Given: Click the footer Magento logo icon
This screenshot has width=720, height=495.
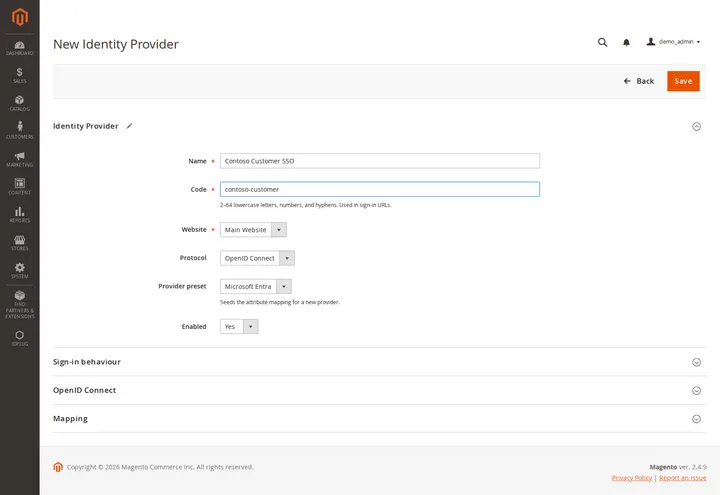Looking at the screenshot, I should (58, 467).
